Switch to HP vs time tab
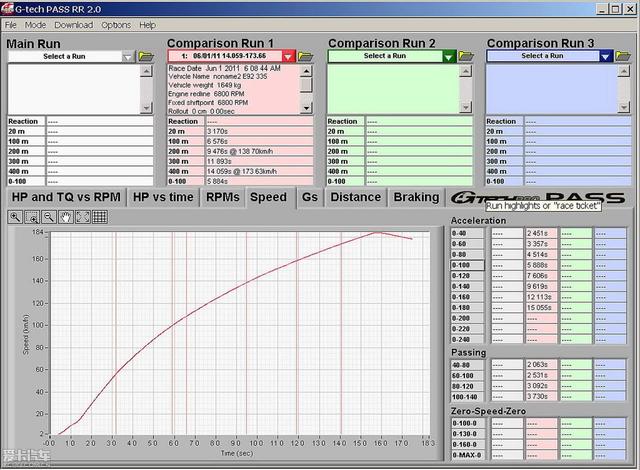Image resolution: width=640 pixels, height=470 pixels. tap(163, 197)
